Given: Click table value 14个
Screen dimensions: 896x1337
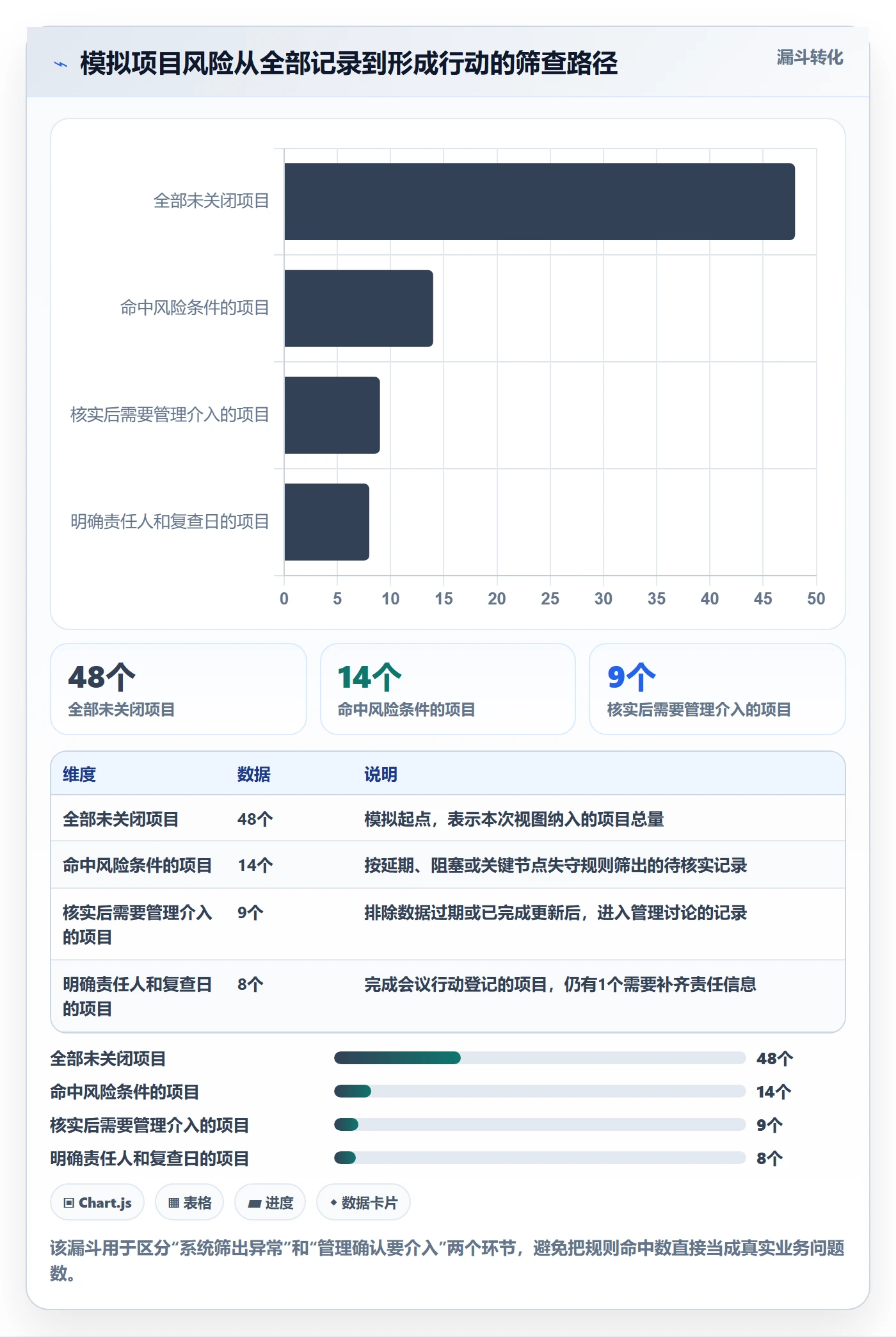Looking at the screenshot, I should coord(255,865).
